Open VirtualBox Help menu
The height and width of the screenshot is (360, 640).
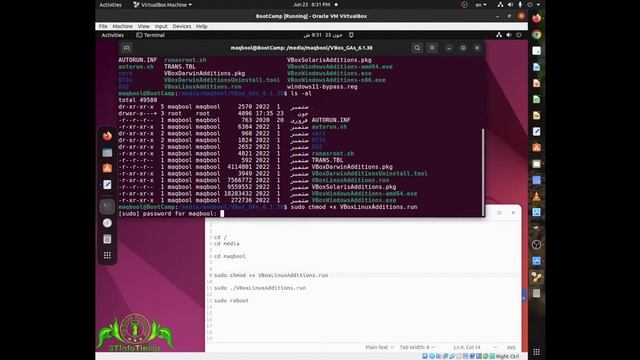[x=202, y=26]
